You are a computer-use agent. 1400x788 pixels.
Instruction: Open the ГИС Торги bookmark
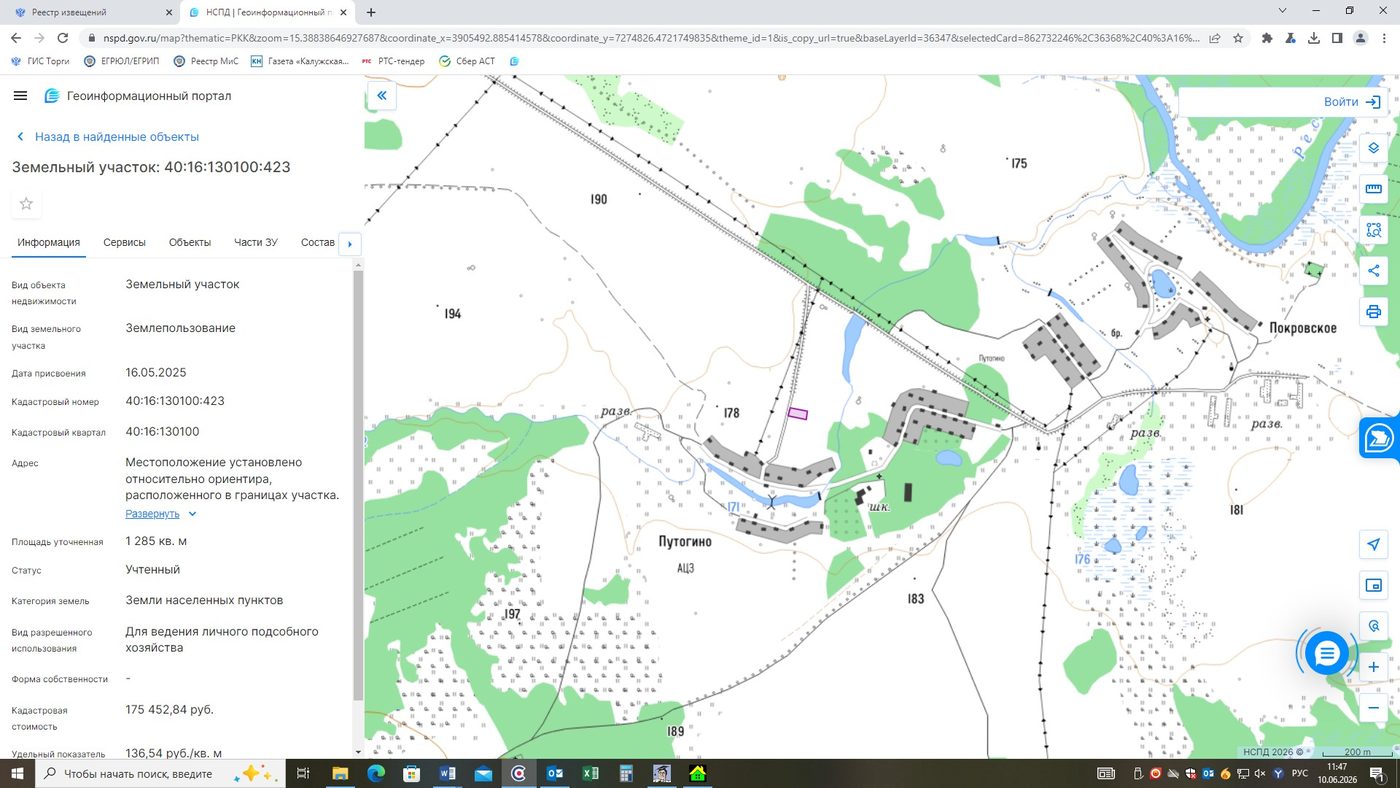click(x=41, y=61)
